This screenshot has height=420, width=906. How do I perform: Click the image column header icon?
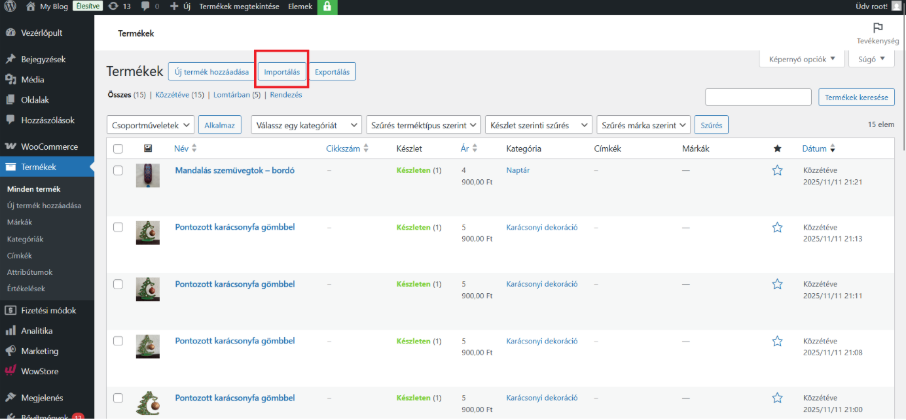(148, 149)
